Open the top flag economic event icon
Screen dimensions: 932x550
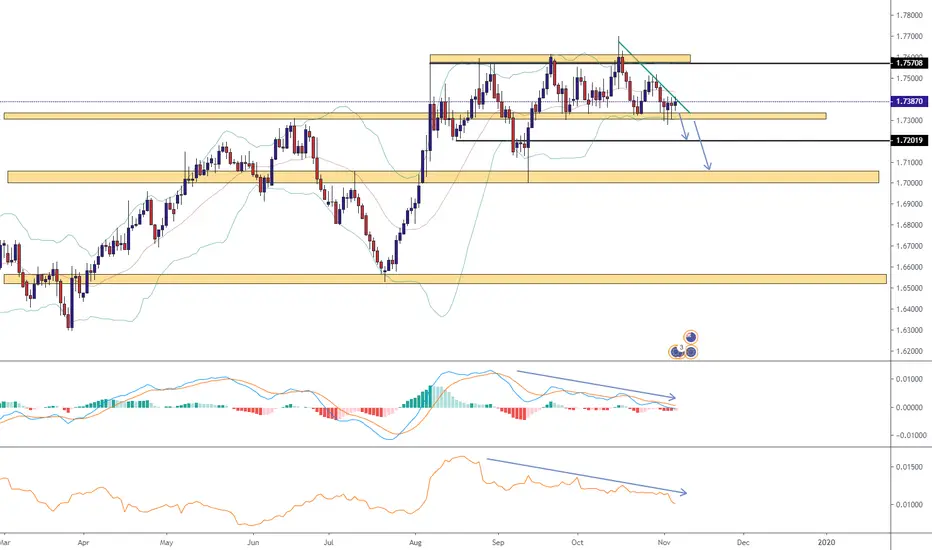pyautogui.click(x=690, y=337)
